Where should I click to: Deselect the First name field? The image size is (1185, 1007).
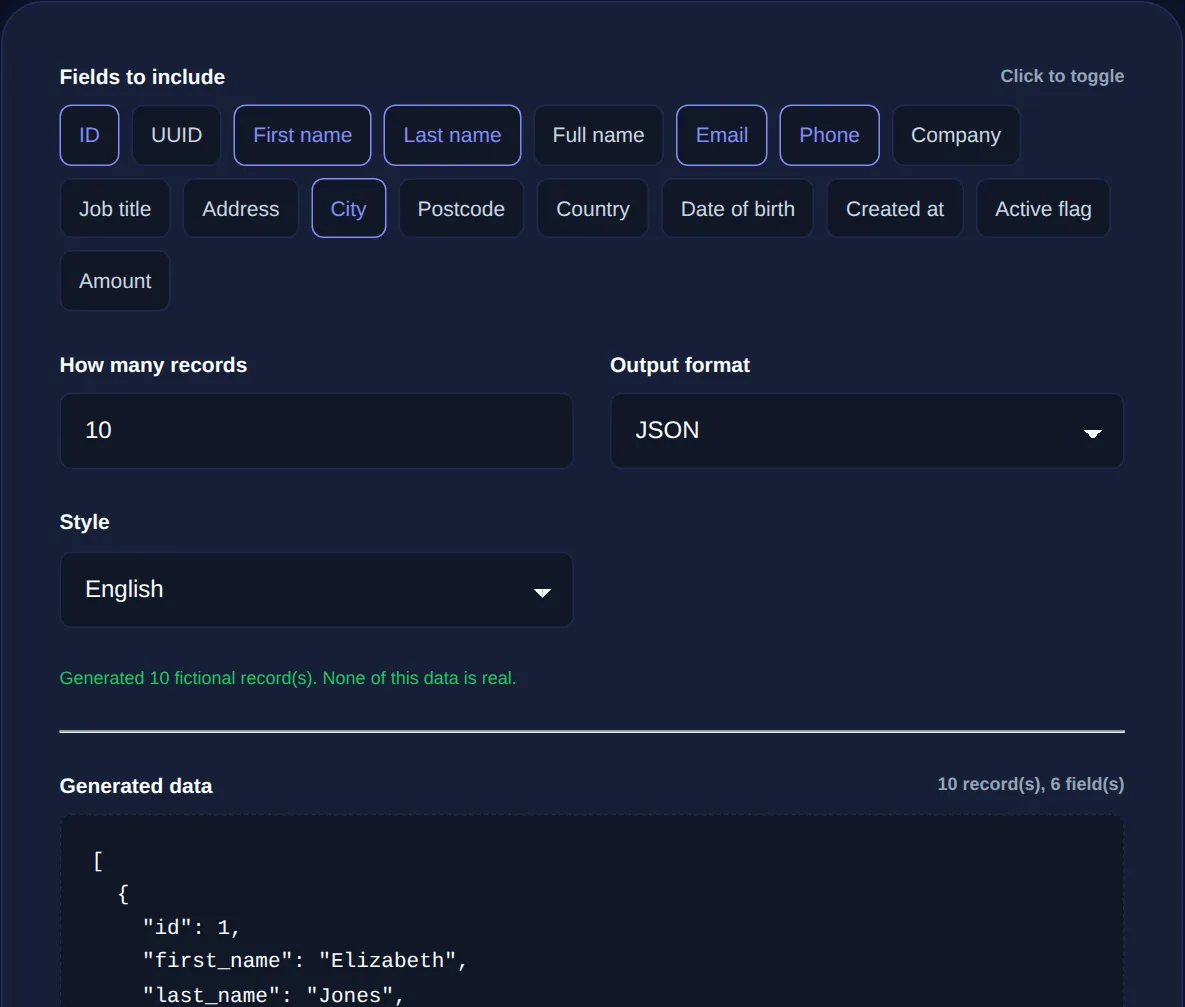click(x=302, y=135)
